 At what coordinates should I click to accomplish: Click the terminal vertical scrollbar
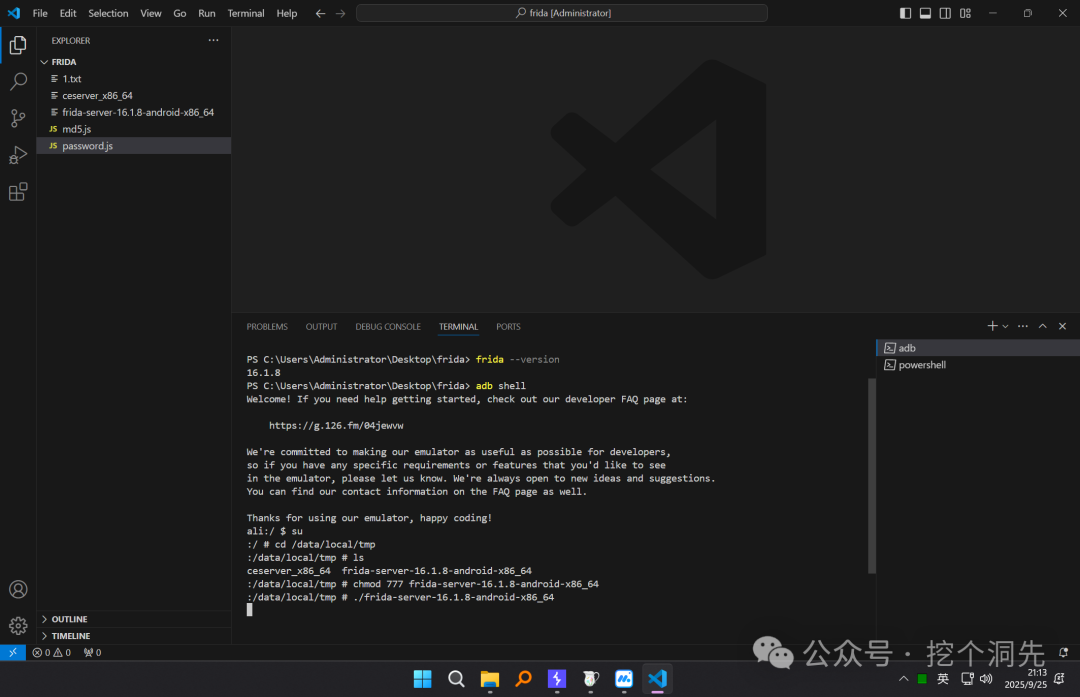[872, 475]
